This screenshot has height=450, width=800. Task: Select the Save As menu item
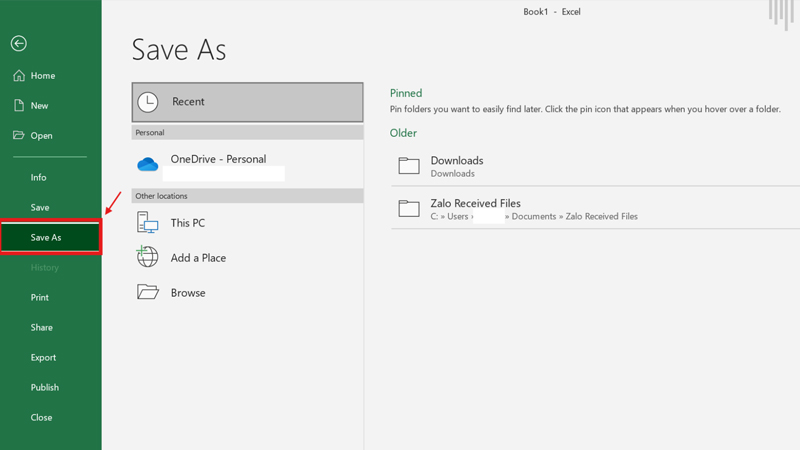click(46, 238)
